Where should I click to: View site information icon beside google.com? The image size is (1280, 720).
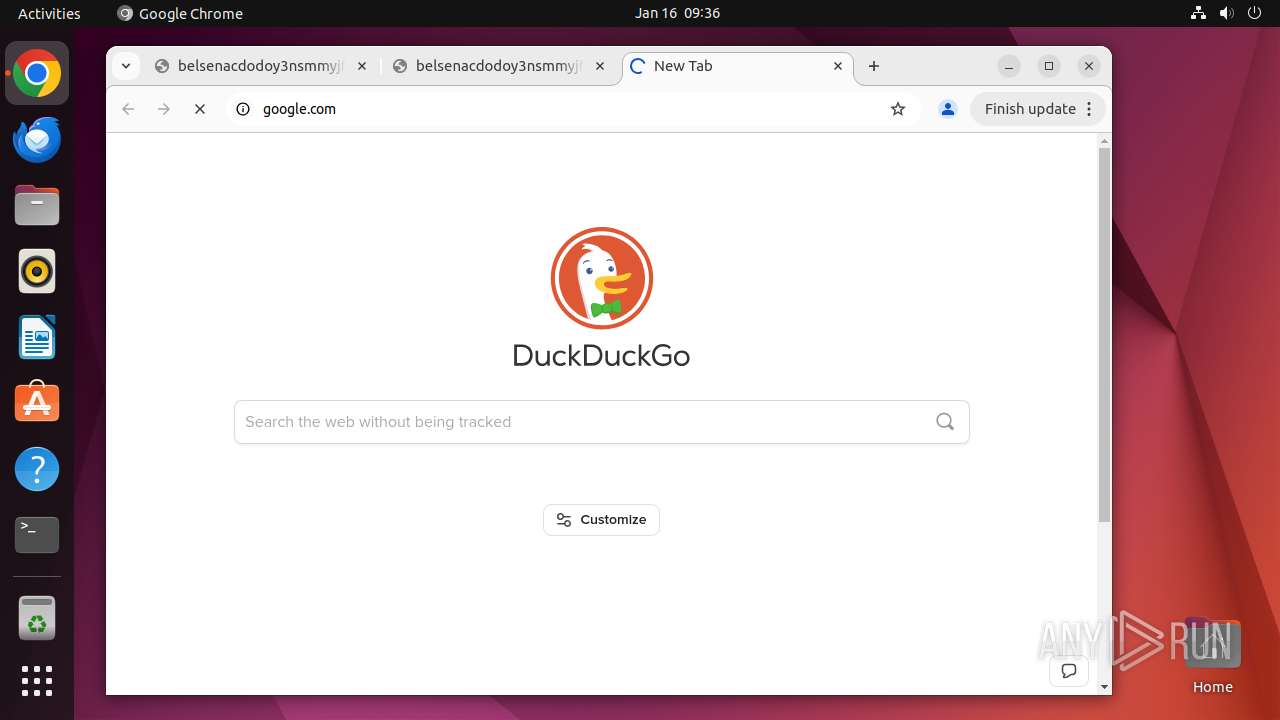click(x=242, y=109)
